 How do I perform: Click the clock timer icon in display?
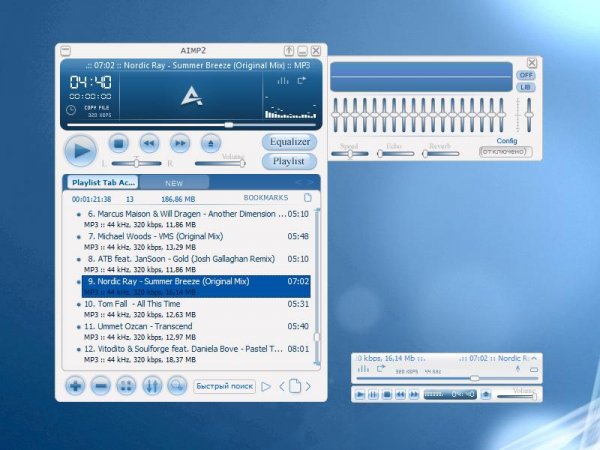point(71,110)
